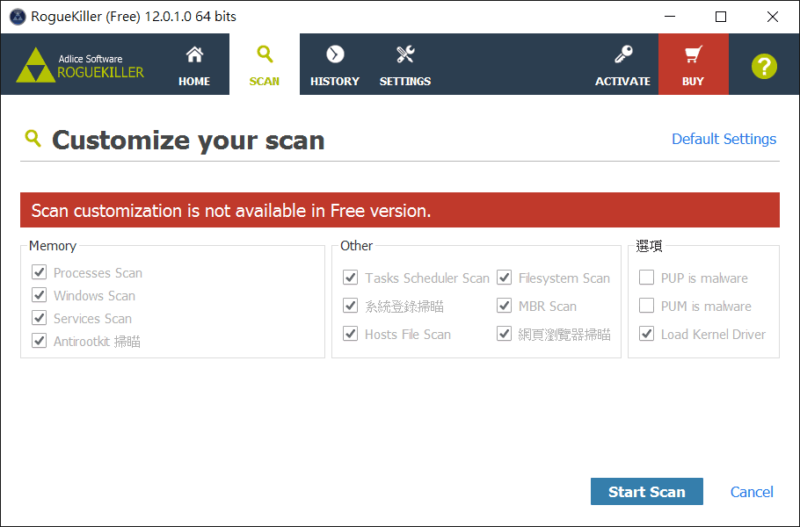
Task: Open help via the question mark icon
Action: point(764,66)
